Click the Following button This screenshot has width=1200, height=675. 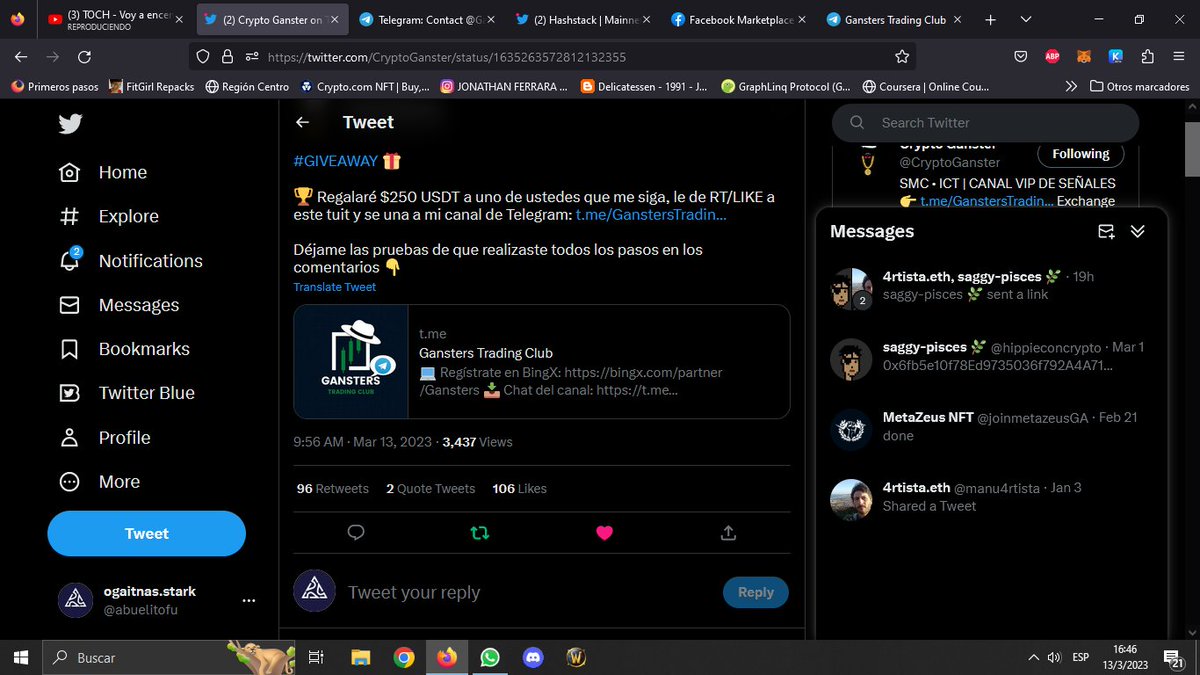[1080, 154]
